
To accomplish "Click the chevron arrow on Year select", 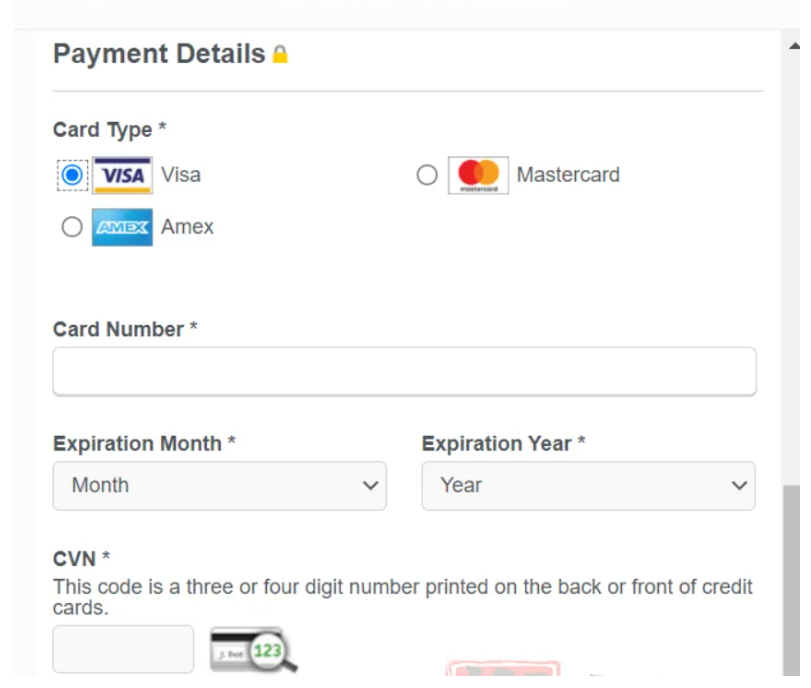I will point(739,486).
